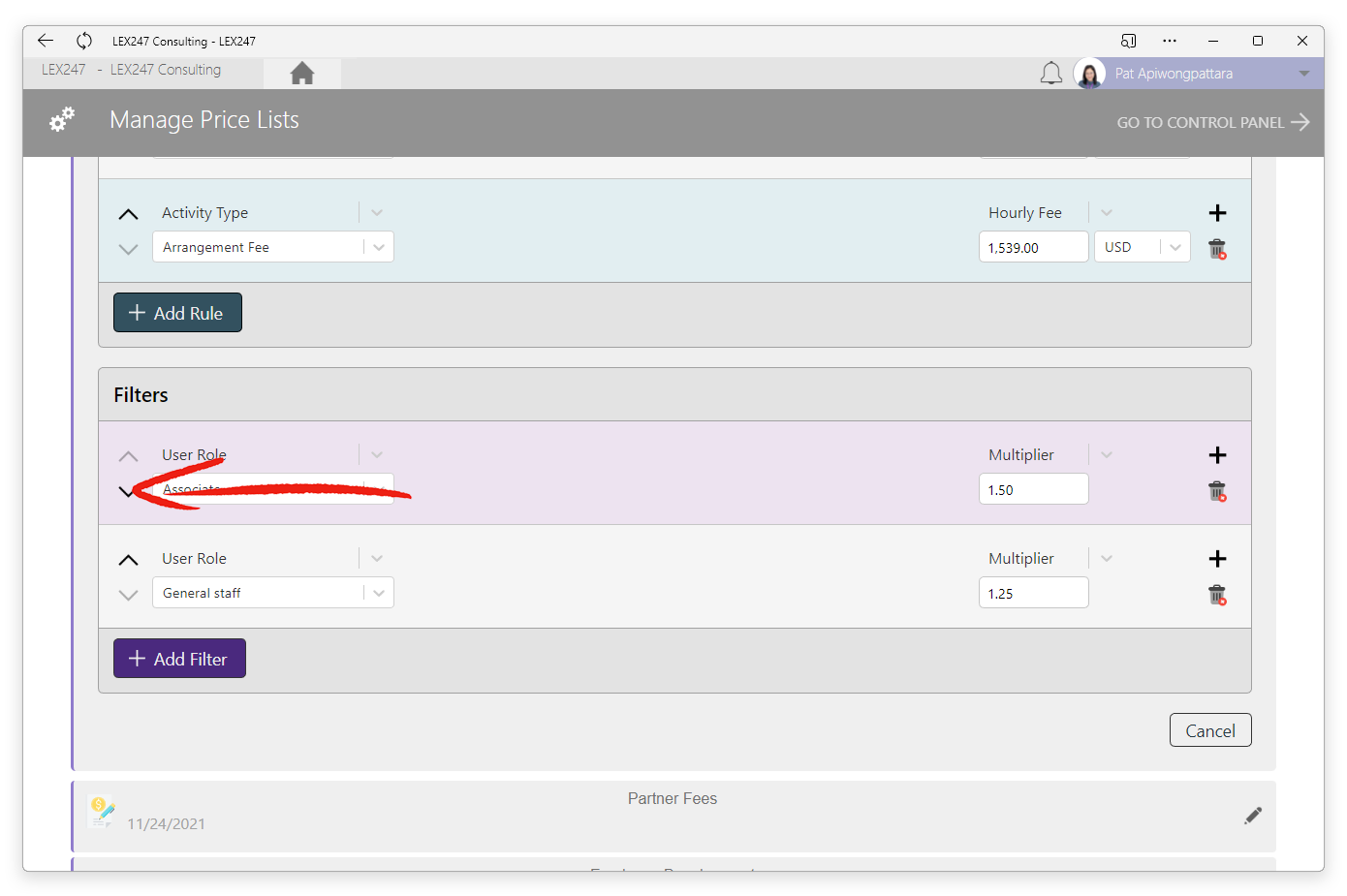Viewport: 1347px width, 896px height.
Task: Edit the multiplier 1.25 field
Action: [x=1034, y=593]
